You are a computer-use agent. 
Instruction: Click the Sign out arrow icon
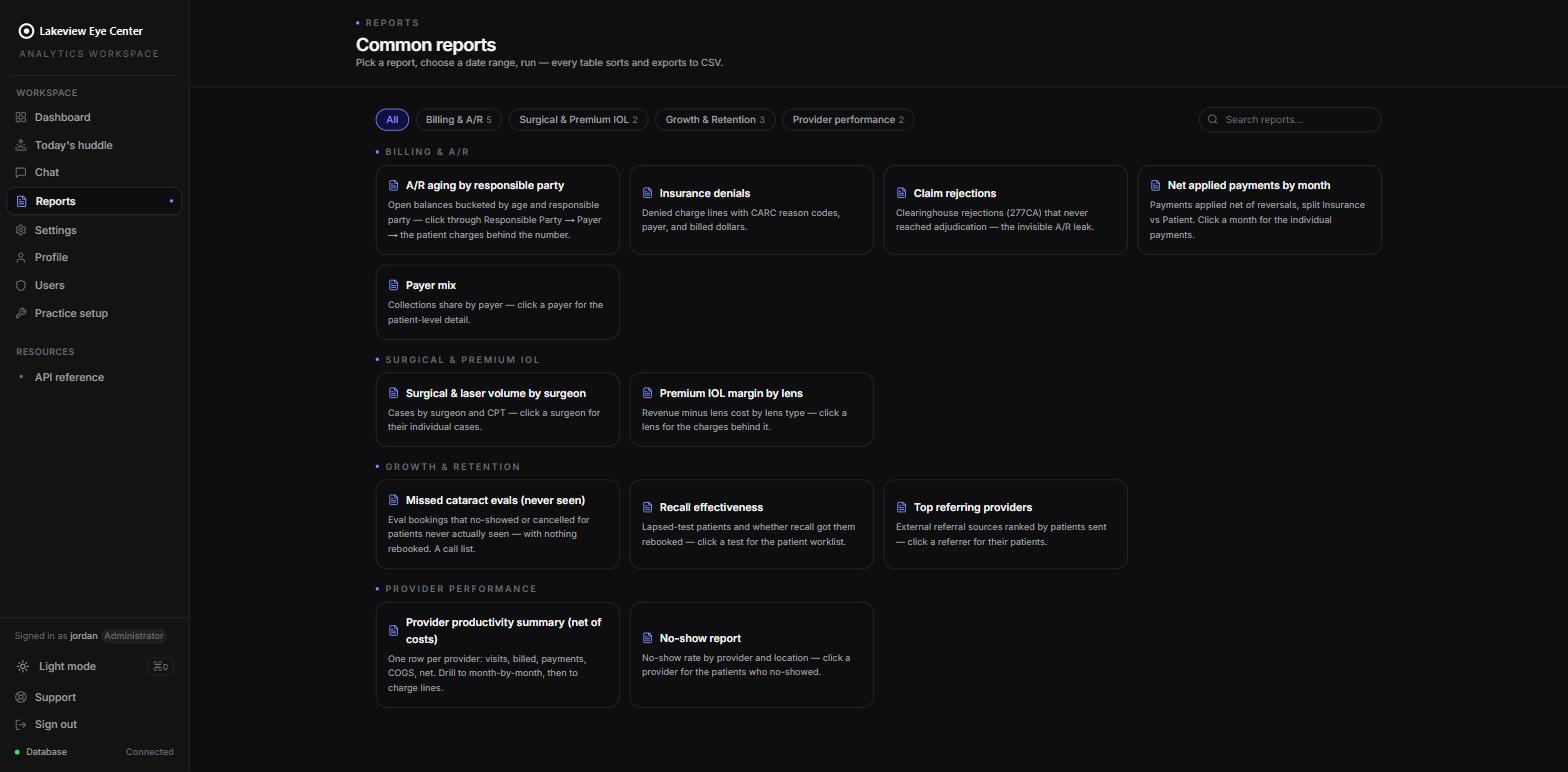(x=21, y=724)
